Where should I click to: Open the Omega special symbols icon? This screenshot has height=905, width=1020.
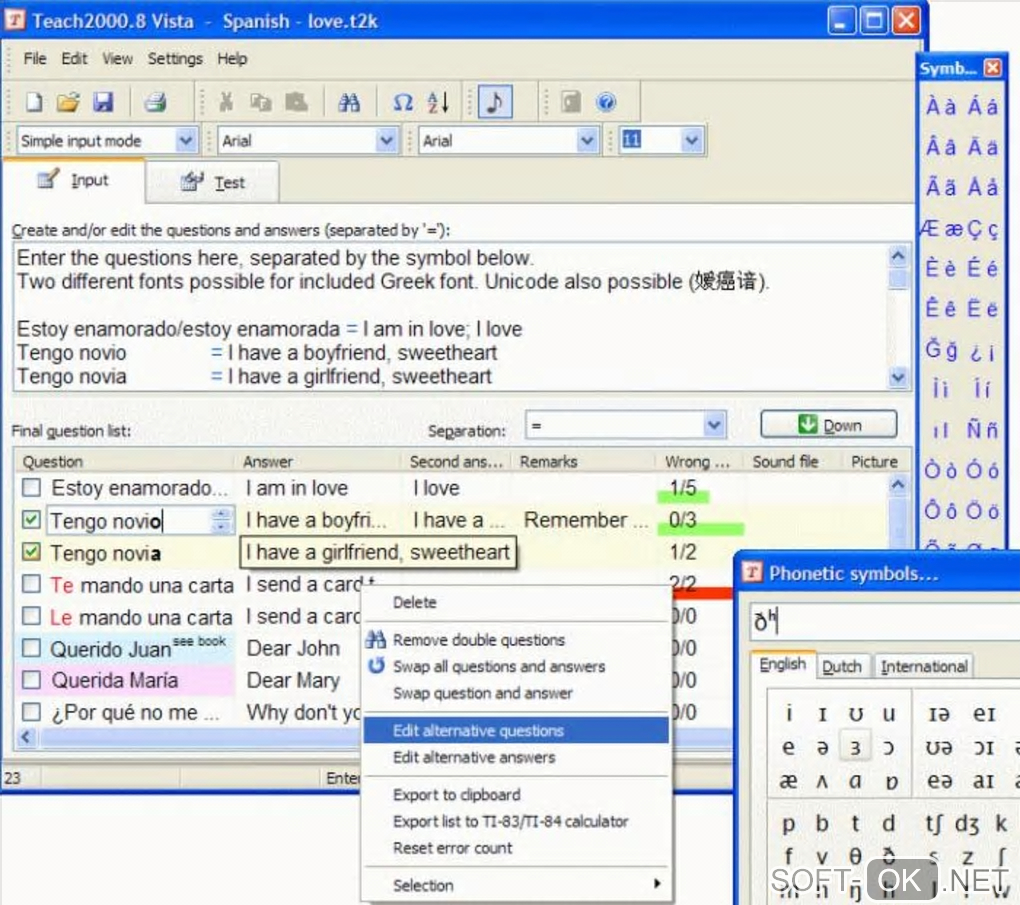pos(403,102)
